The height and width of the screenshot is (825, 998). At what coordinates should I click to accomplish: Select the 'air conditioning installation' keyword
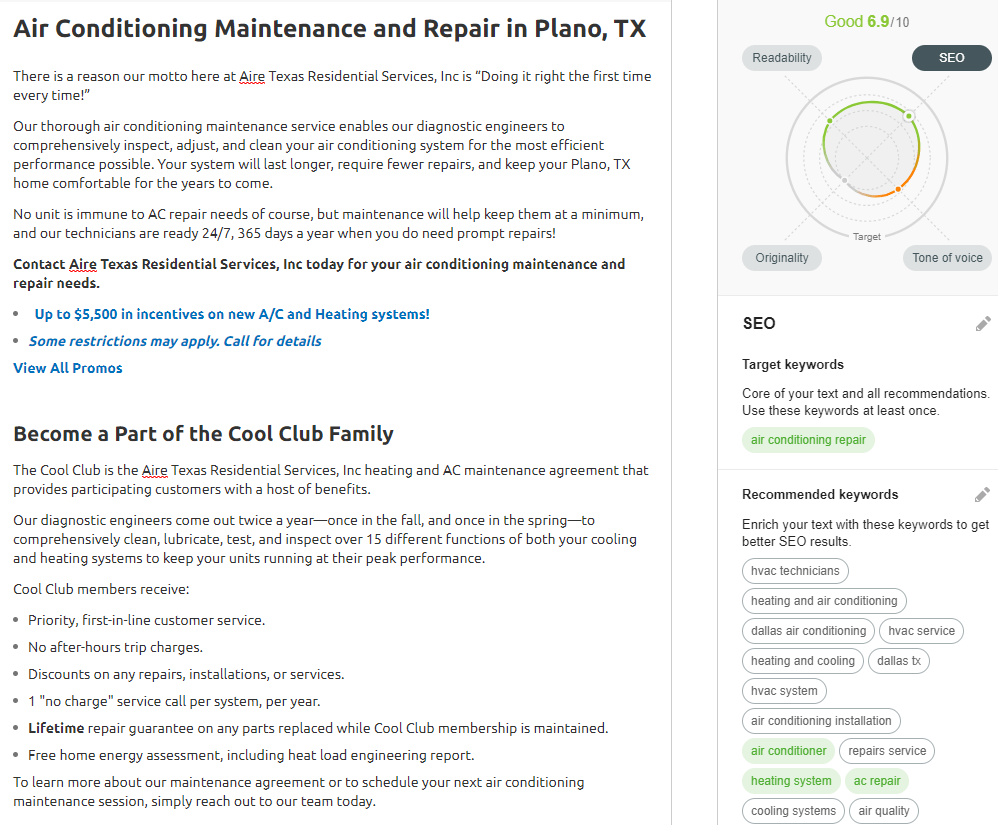point(821,721)
